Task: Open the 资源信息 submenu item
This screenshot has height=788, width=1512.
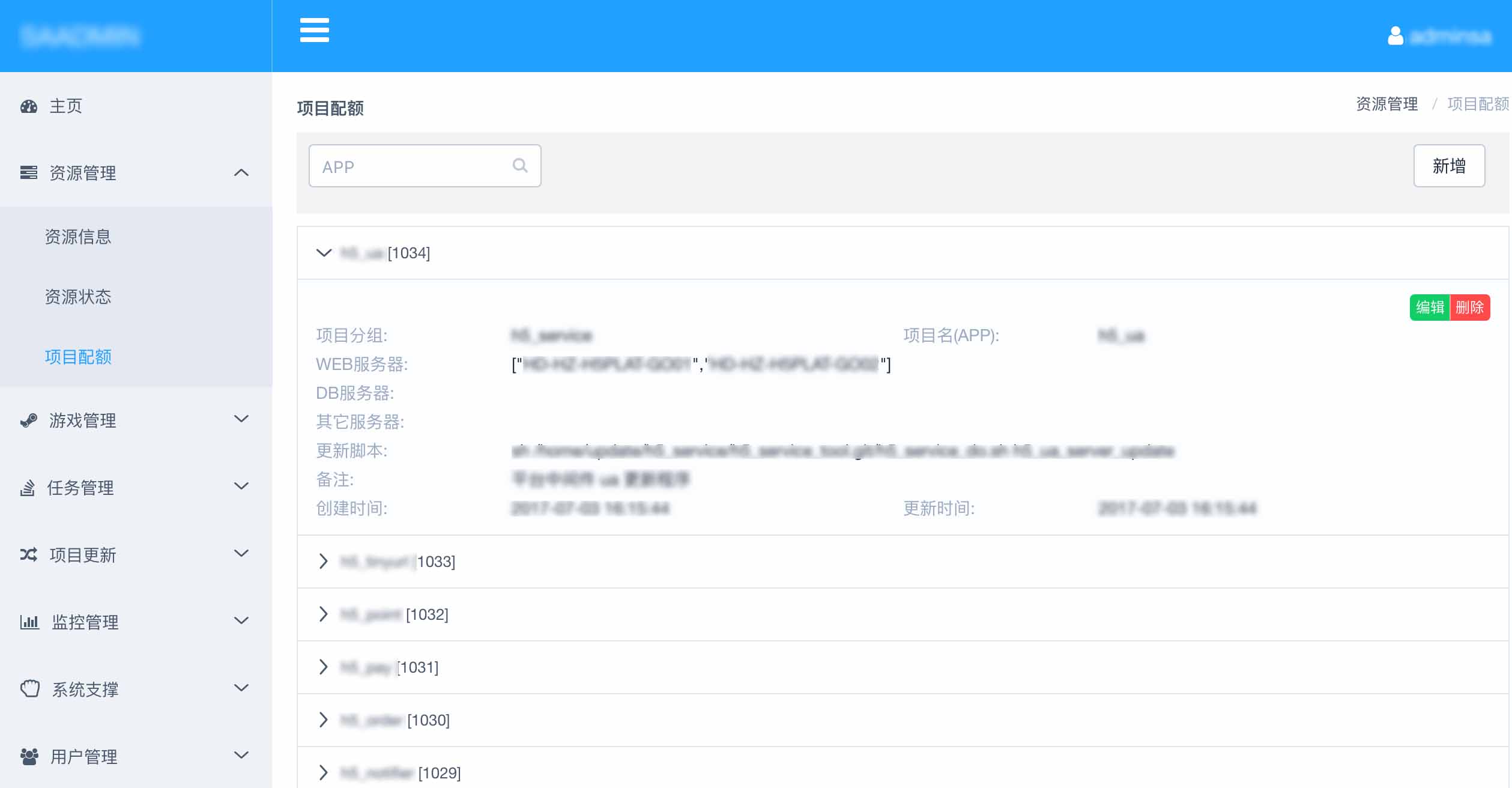Action: point(78,237)
